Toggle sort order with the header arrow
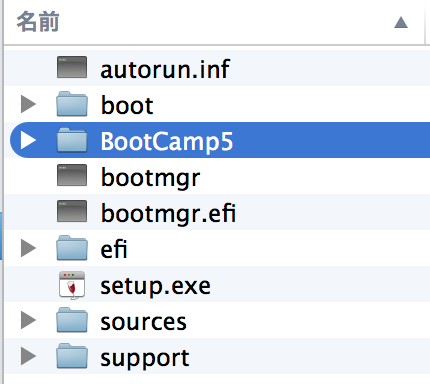This screenshot has height=384, width=430. click(x=401, y=23)
